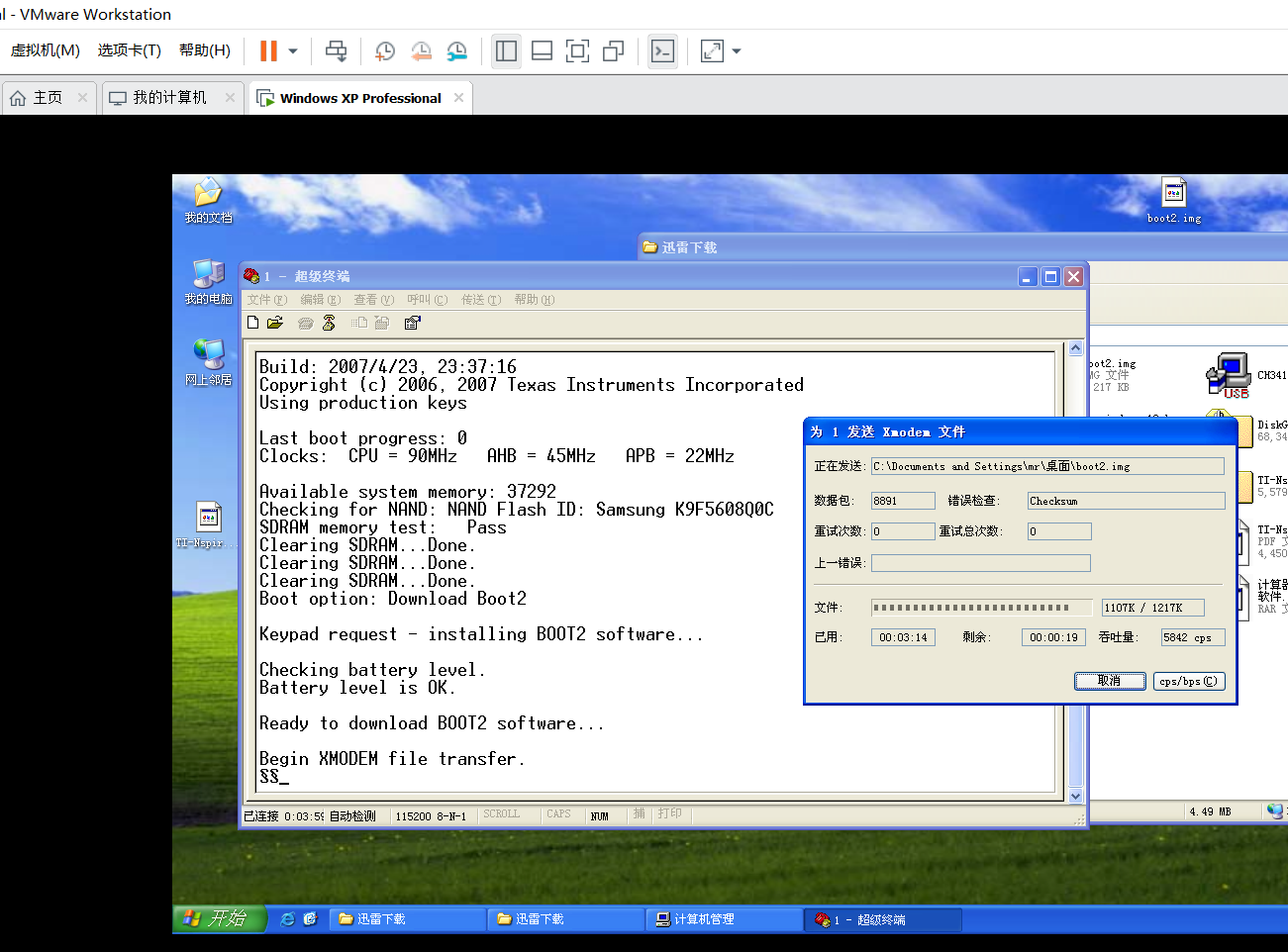1288x952 pixels.
Task: Click the 重试次数 field
Action: point(903,531)
